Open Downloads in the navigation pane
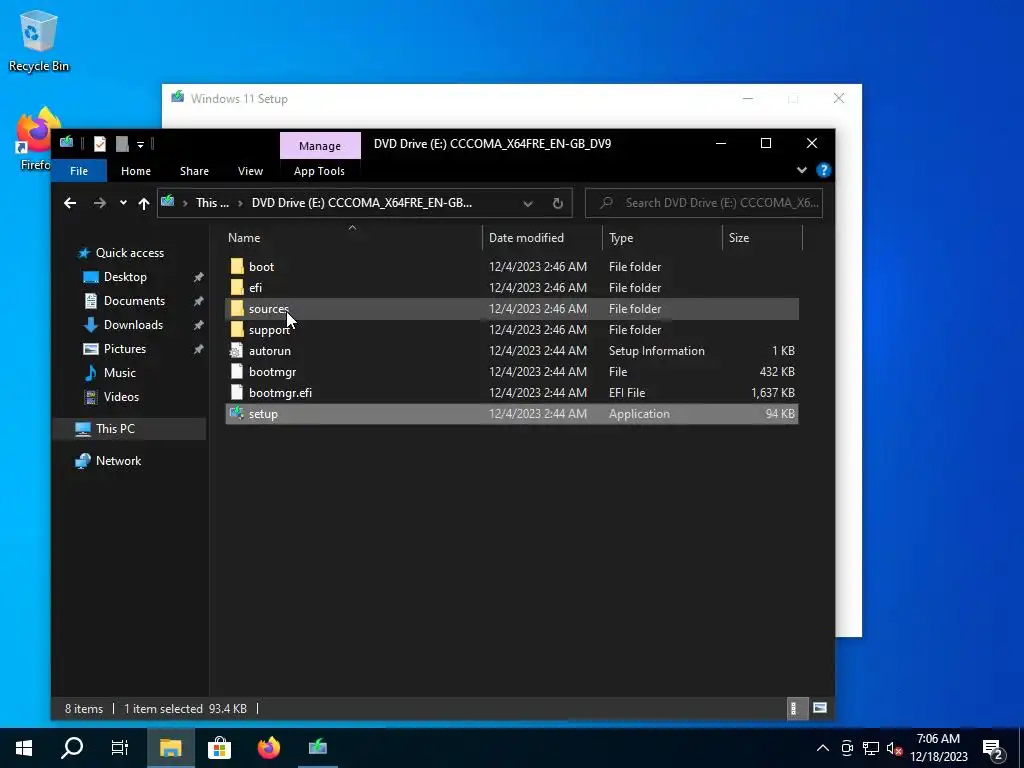The image size is (1024, 768). tap(133, 325)
